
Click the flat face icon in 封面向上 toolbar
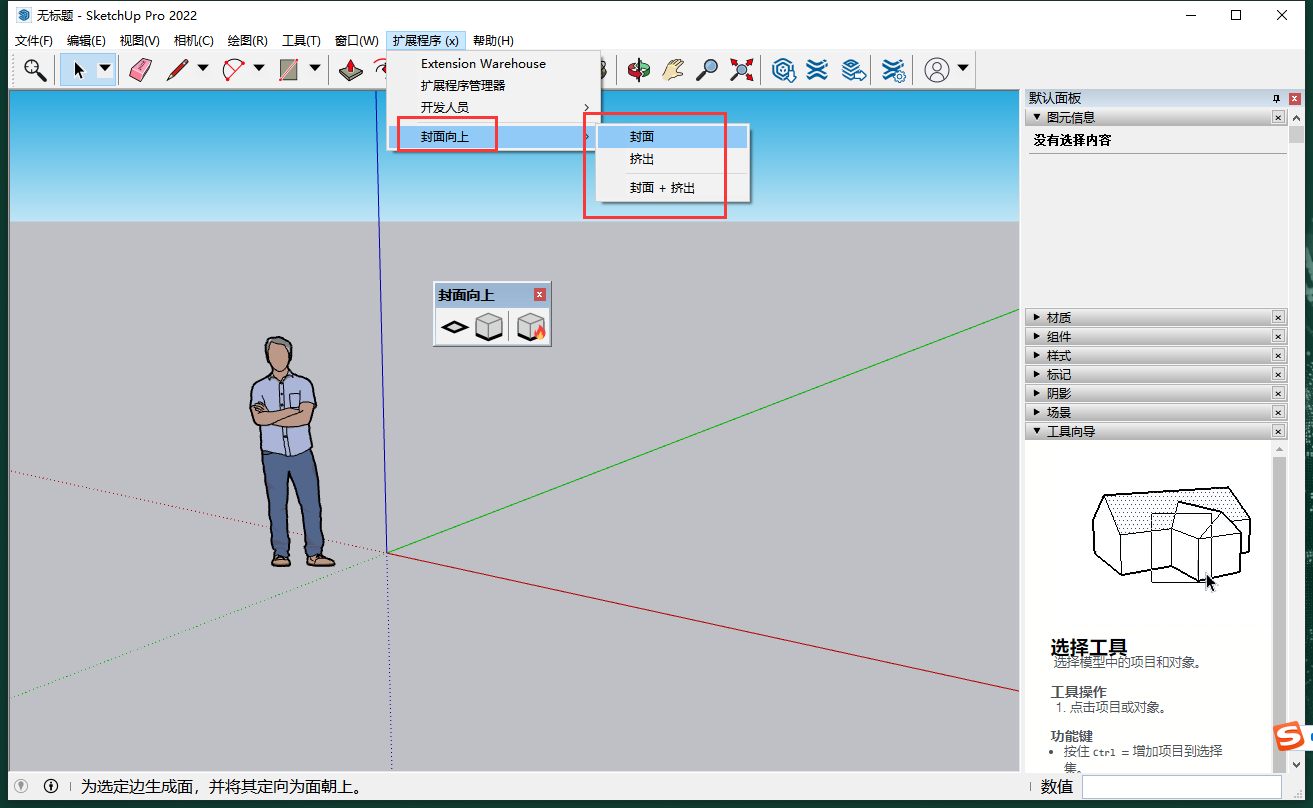[455, 327]
